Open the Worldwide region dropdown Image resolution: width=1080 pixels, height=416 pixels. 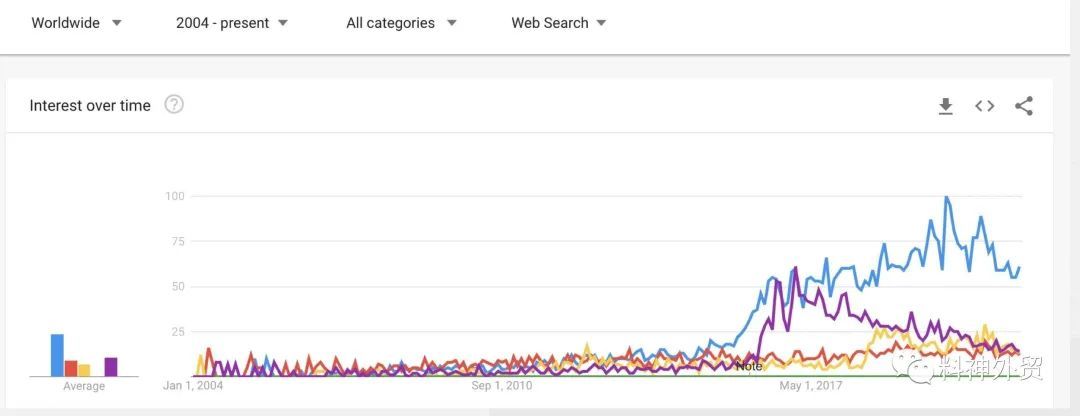click(76, 23)
